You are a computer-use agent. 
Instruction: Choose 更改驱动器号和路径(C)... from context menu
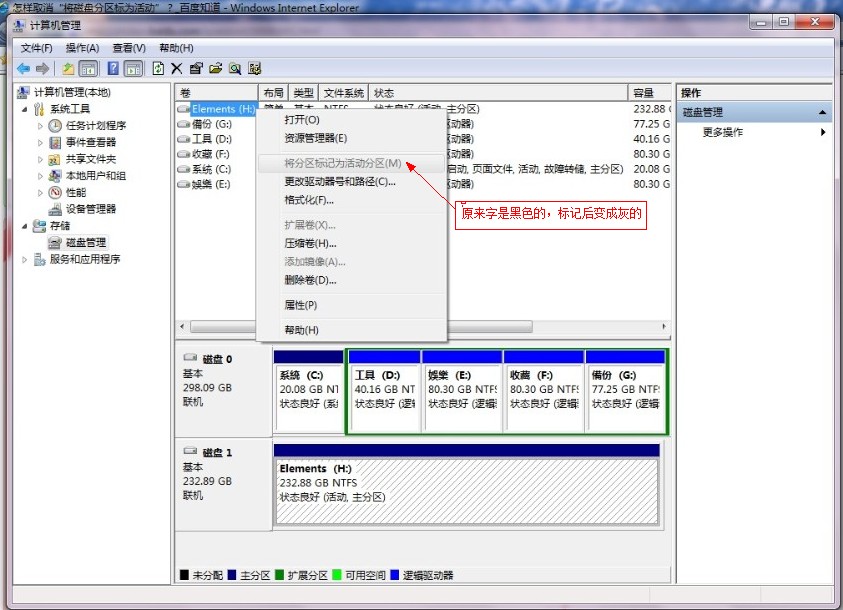(x=340, y=181)
